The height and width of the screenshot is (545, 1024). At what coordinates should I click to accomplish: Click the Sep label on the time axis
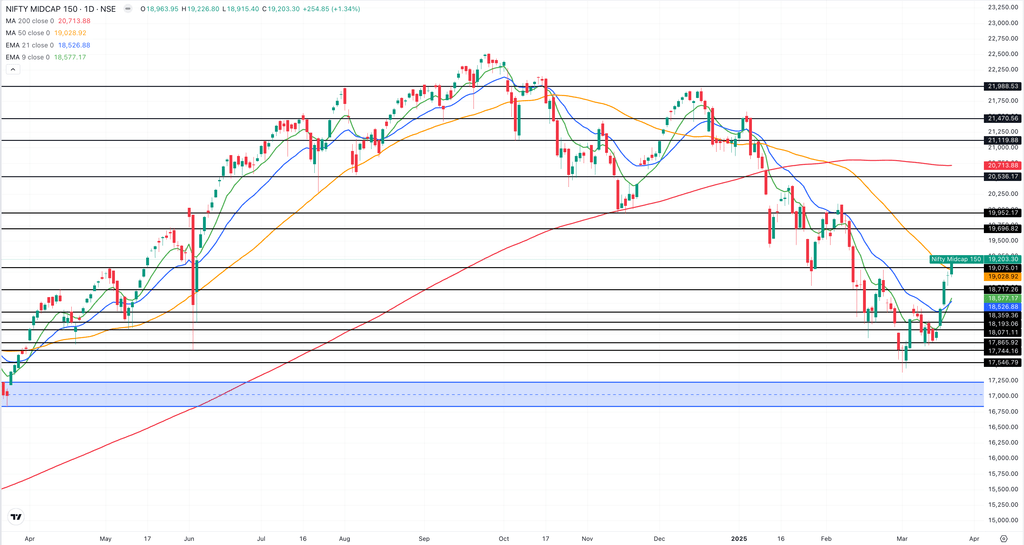coord(424,537)
